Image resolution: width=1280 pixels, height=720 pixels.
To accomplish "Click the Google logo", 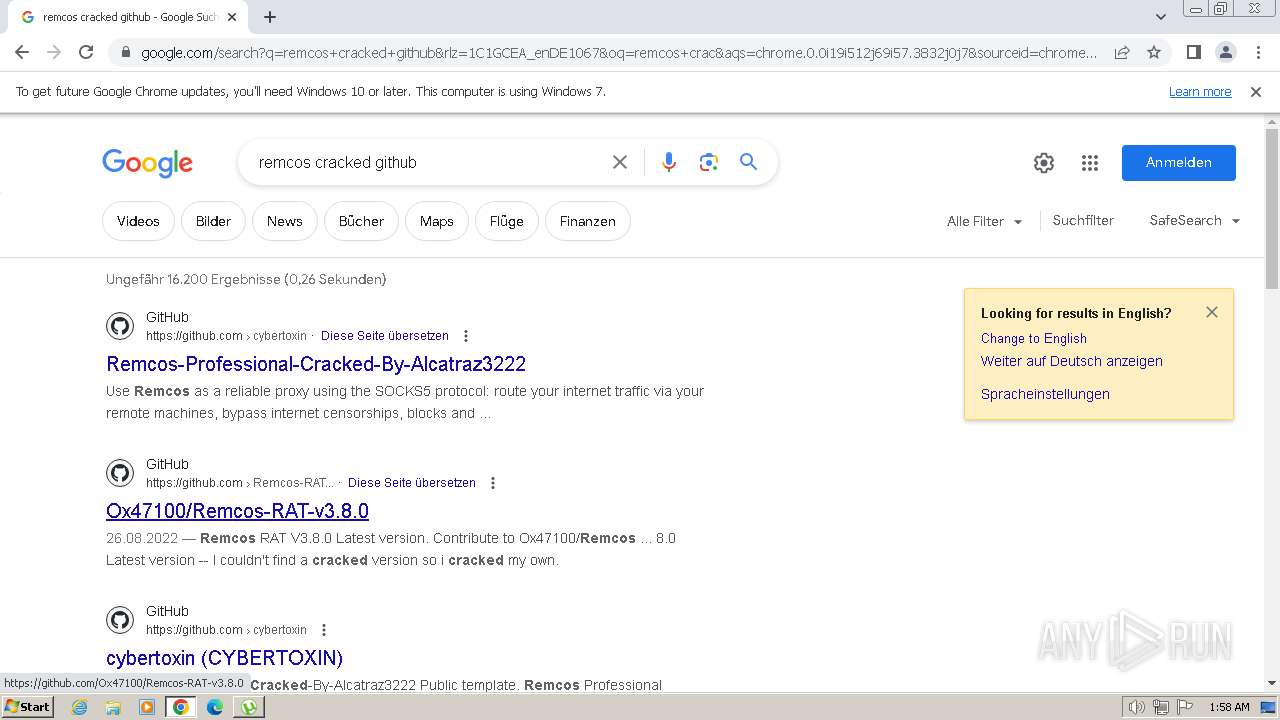I will [x=147, y=163].
